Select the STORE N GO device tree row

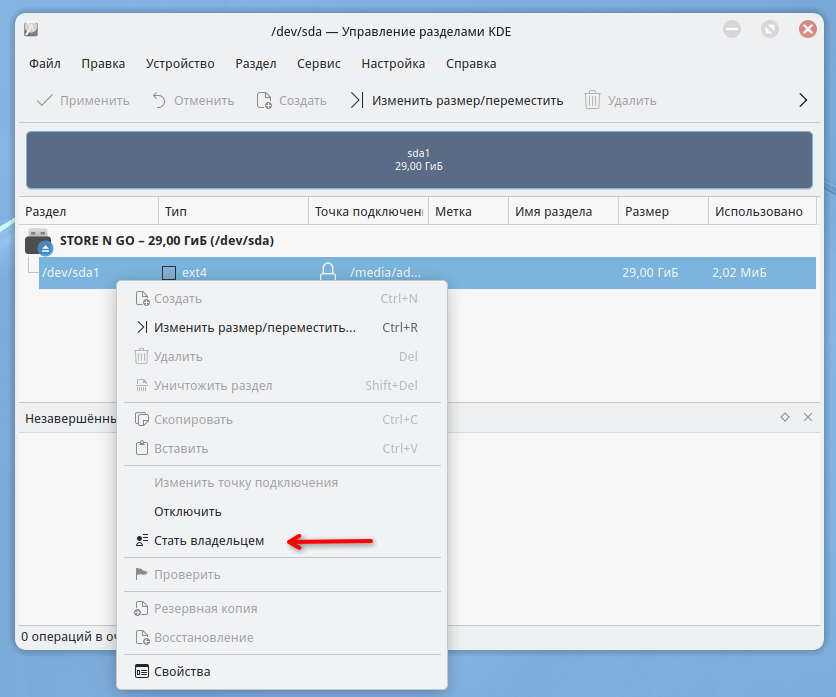pos(419,241)
